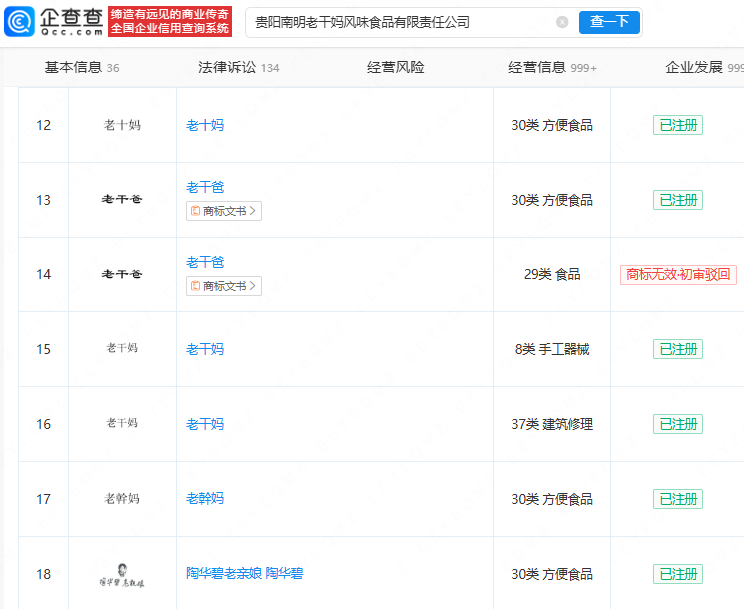The height and width of the screenshot is (609, 744).
Task: Click the 陶华碧 portrait trademark image in row 18
Action: (122, 576)
